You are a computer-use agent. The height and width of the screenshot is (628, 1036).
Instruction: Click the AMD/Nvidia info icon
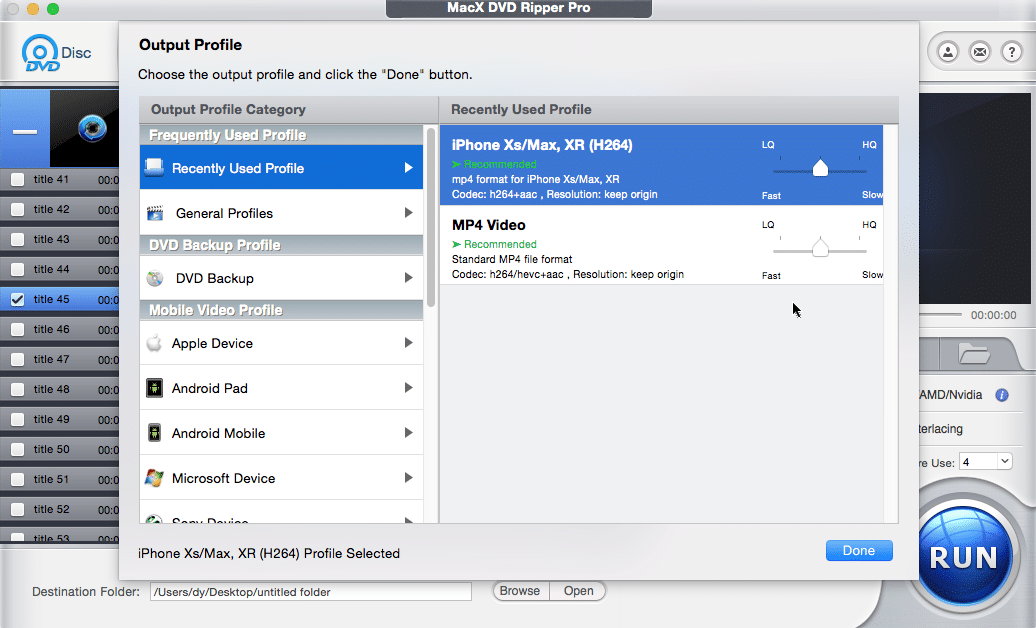coord(1003,394)
